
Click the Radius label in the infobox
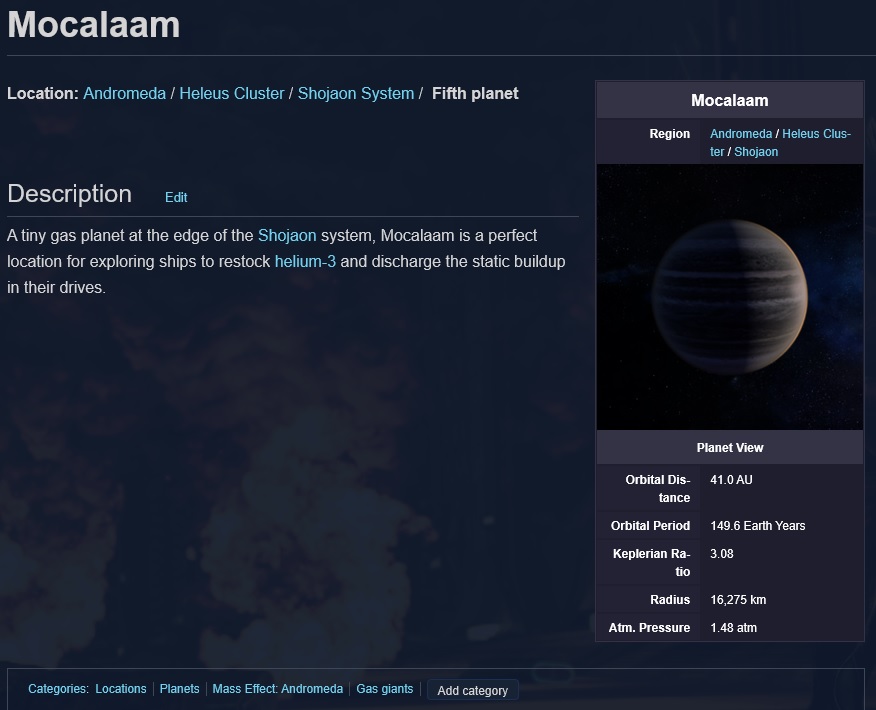coord(670,599)
